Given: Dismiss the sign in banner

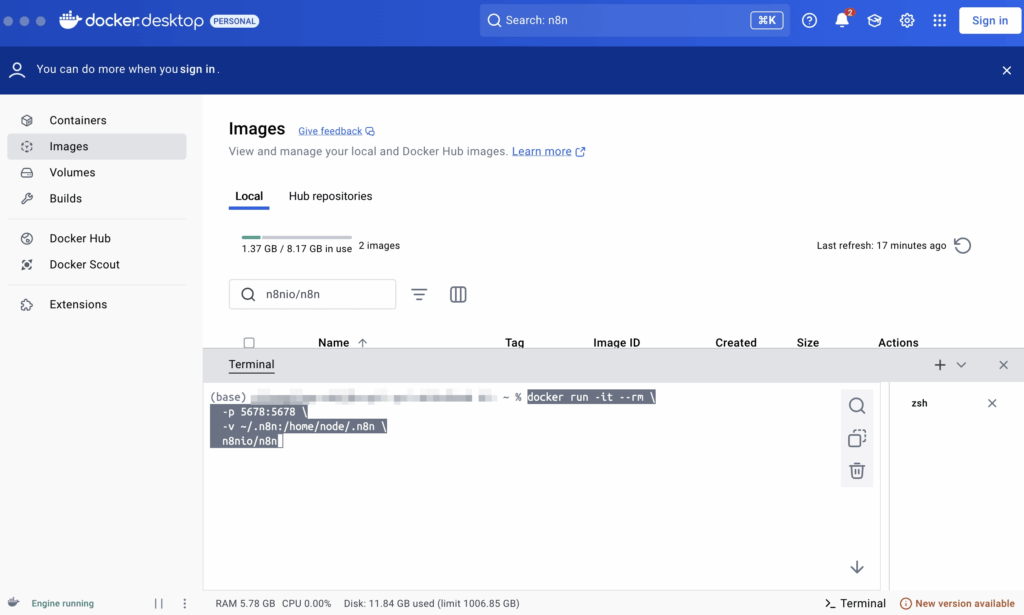Looking at the screenshot, I should tap(1006, 71).
